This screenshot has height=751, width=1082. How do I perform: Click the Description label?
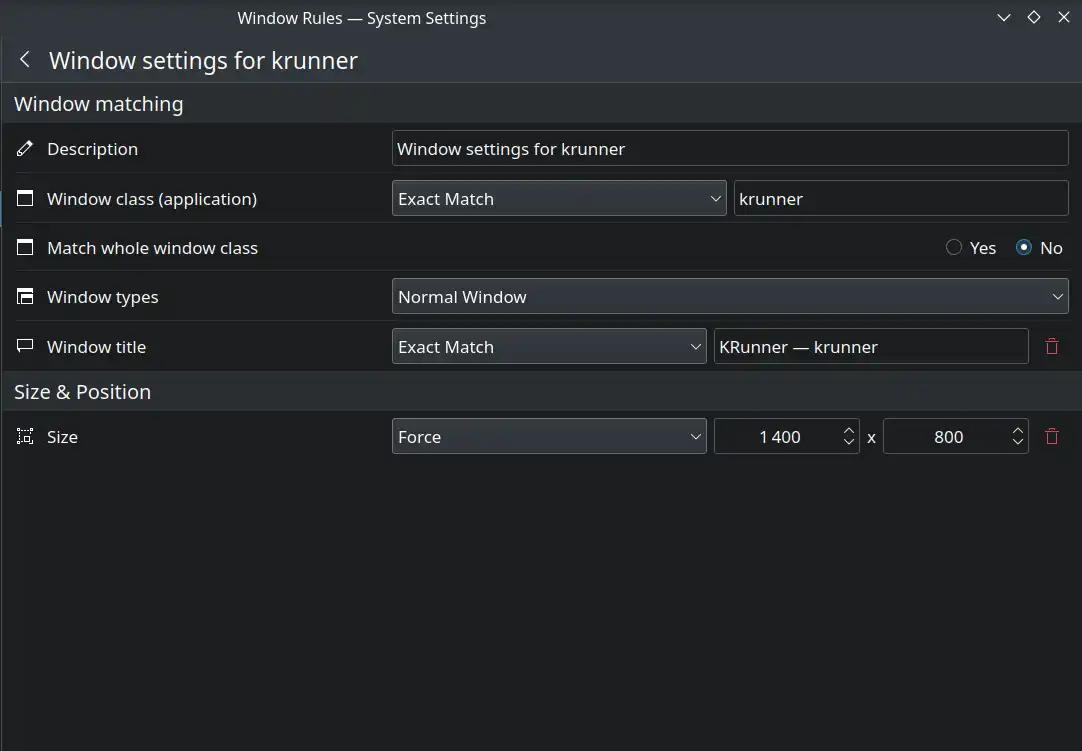(92, 149)
